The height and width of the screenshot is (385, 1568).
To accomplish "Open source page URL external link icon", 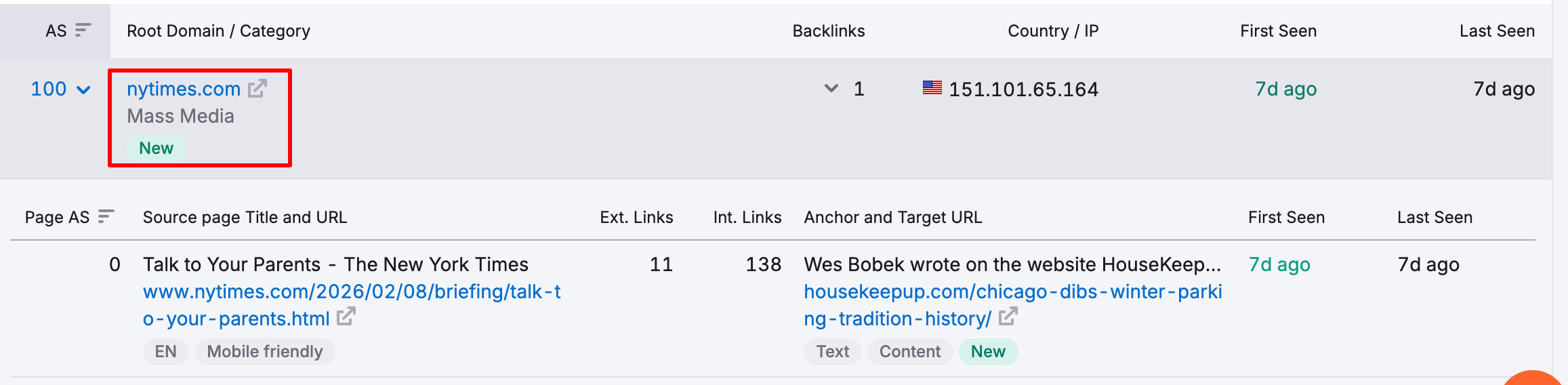I will point(346,317).
